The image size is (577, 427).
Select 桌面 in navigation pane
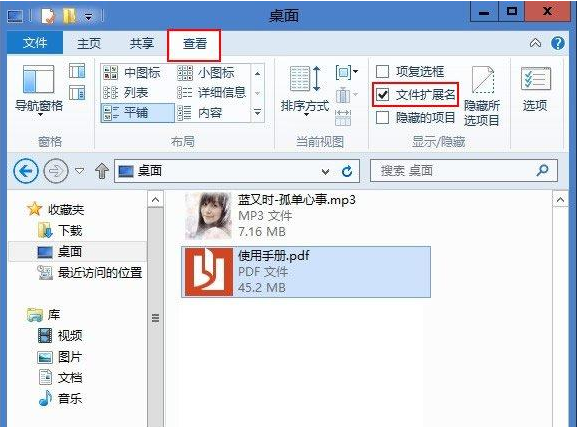[x=77, y=252]
